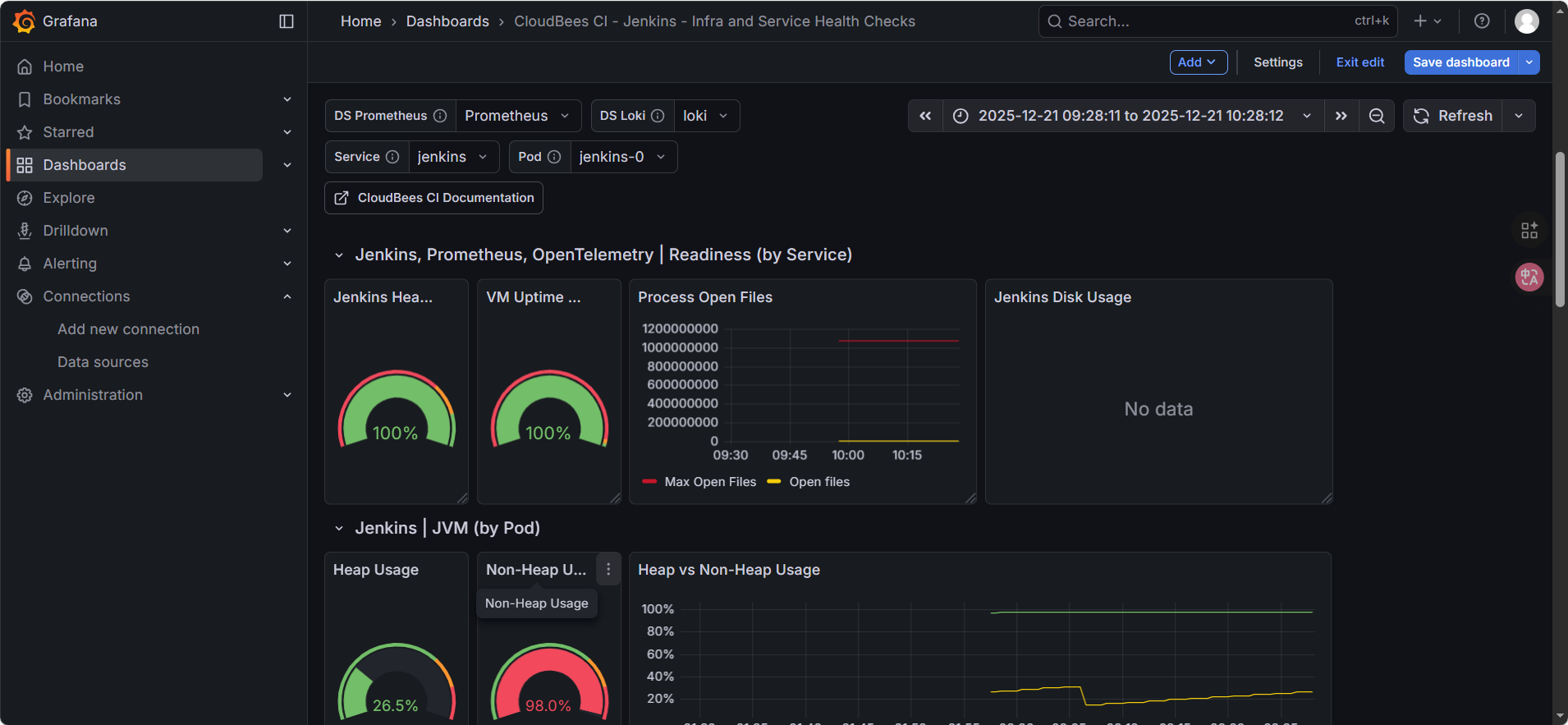Click the Pod variable info icon

[x=554, y=157]
